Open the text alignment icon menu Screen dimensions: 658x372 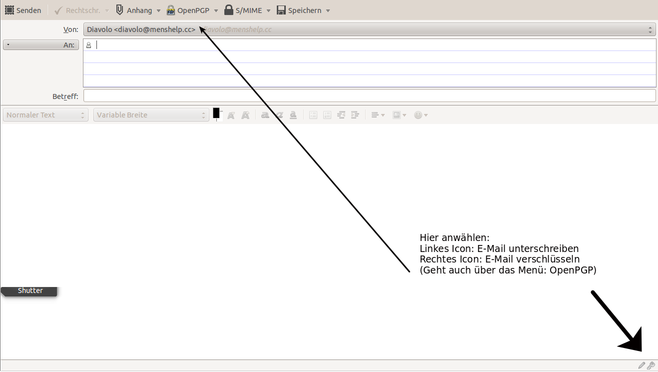pyautogui.click(x=378, y=115)
